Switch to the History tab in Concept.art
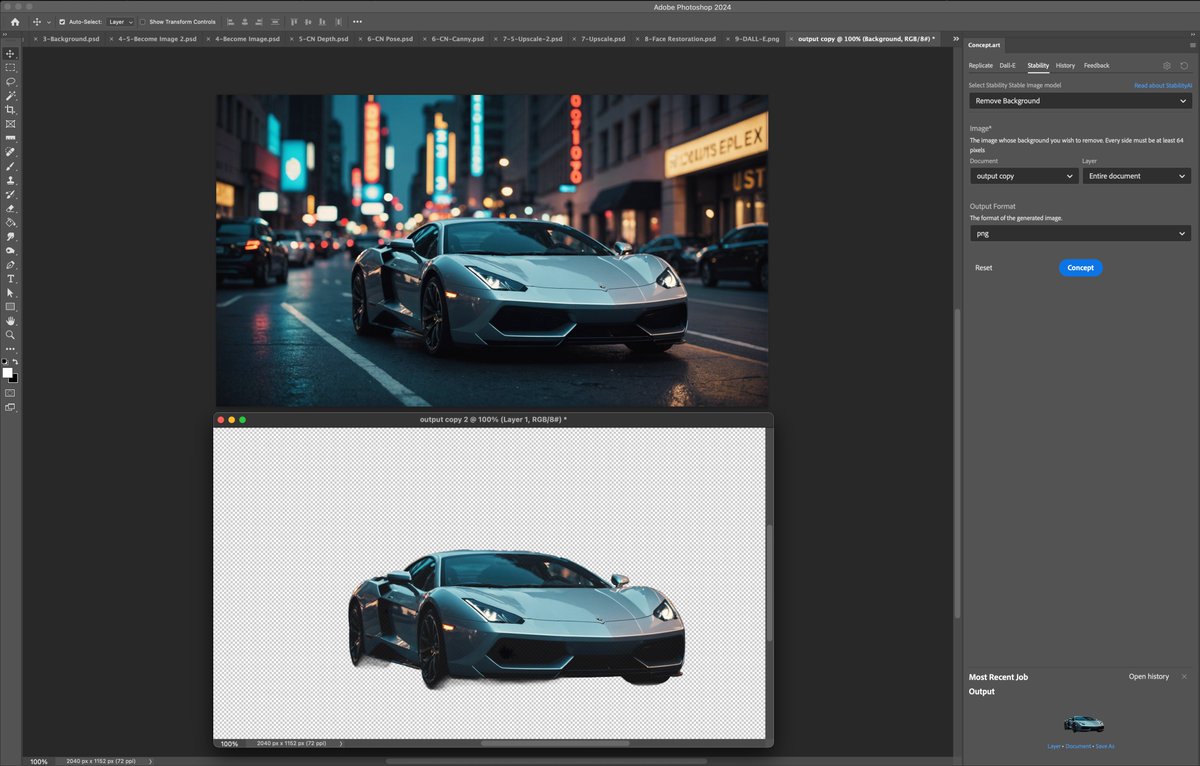This screenshot has width=1200, height=766. [x=1065, y=65]
